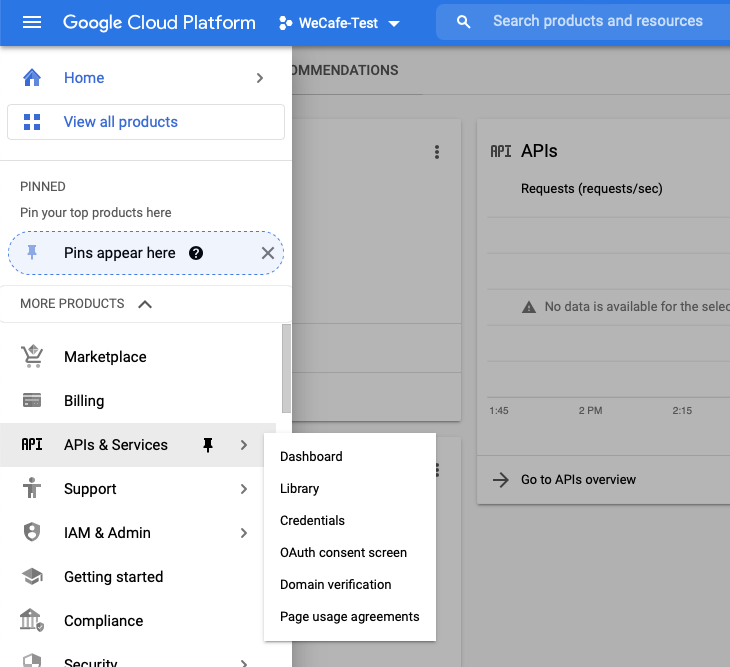
Task: Open the WeCafe-Test project dropdown
Action: click(x=338, y=23)
